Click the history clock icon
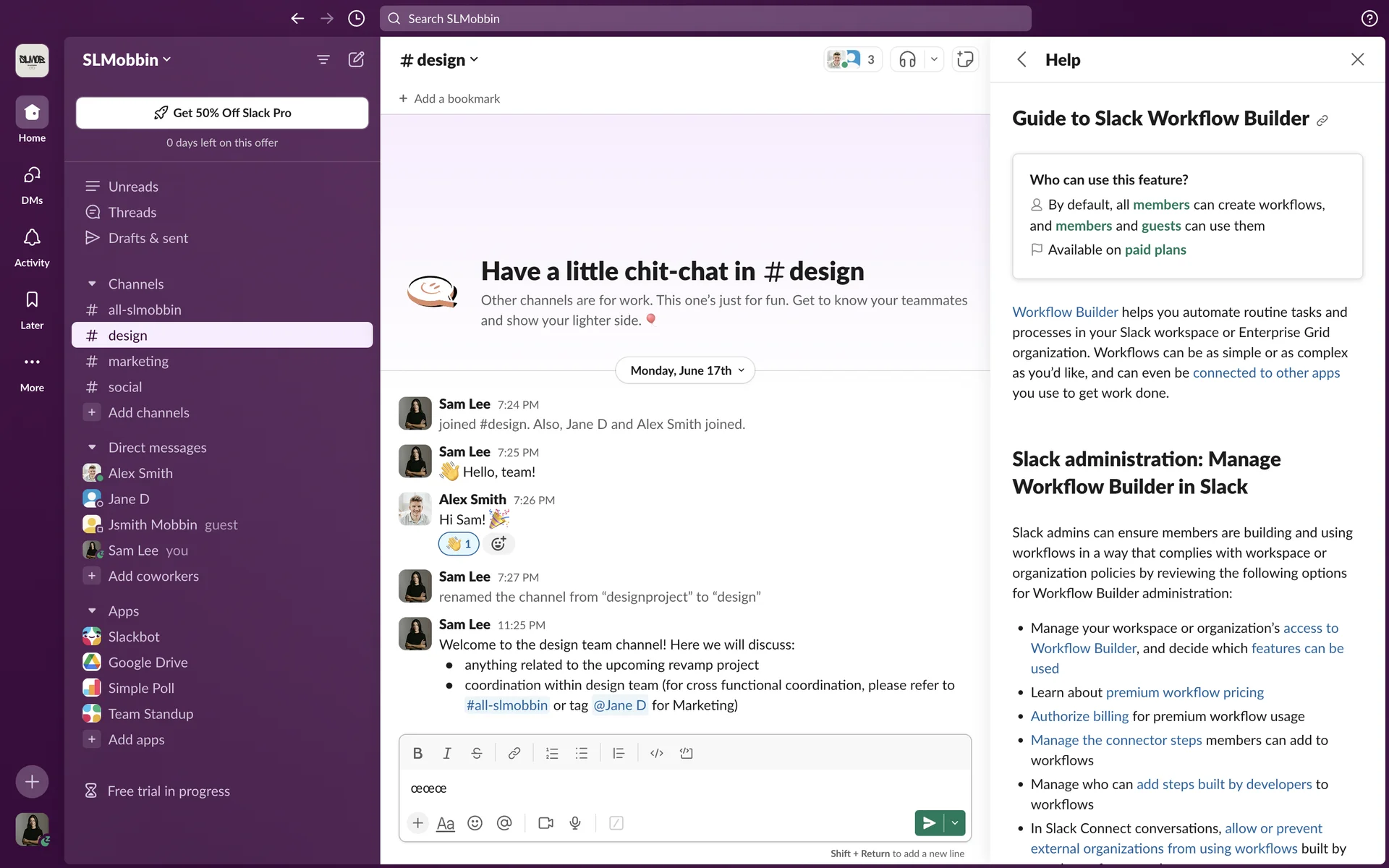 [x=356, y=19]
